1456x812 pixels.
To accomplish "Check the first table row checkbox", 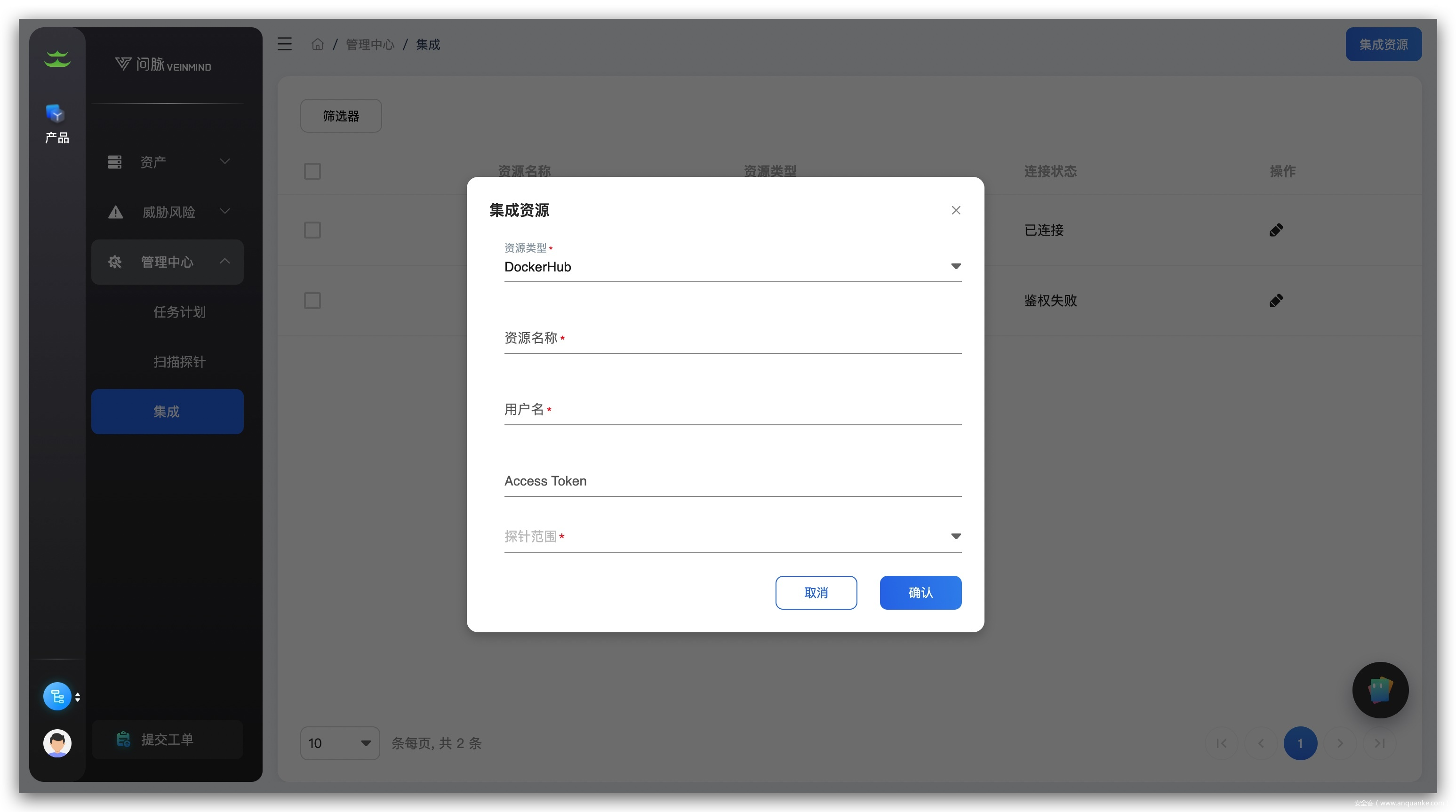I will [312, 230].
